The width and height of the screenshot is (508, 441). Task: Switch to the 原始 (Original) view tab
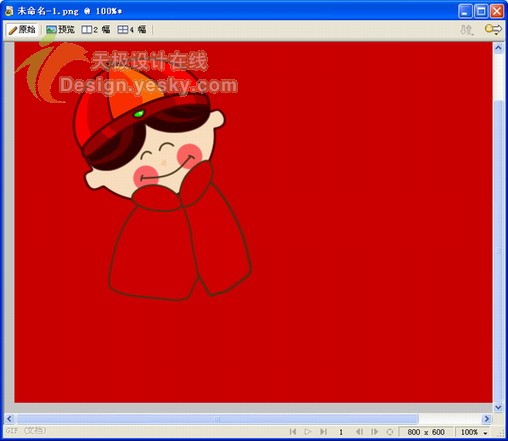(x=22, y=30)
